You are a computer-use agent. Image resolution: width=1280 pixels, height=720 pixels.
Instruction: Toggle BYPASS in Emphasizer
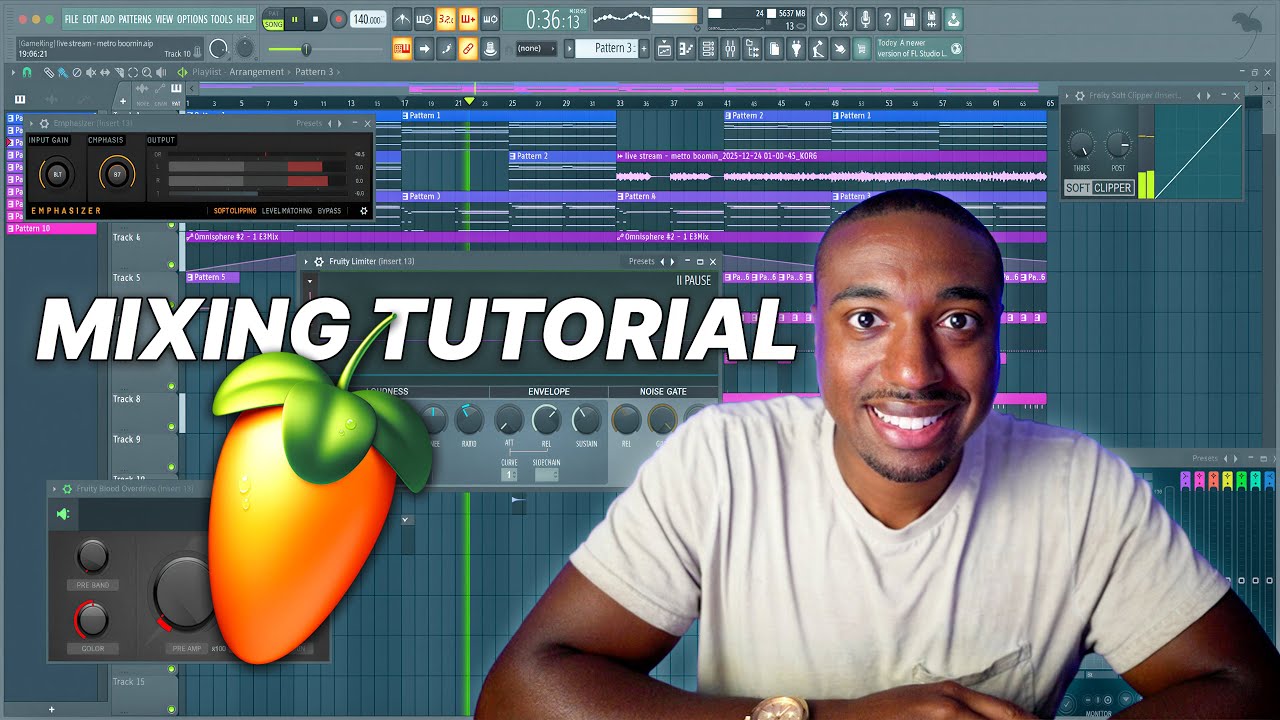pyautogui.click(x=329, y=211)
